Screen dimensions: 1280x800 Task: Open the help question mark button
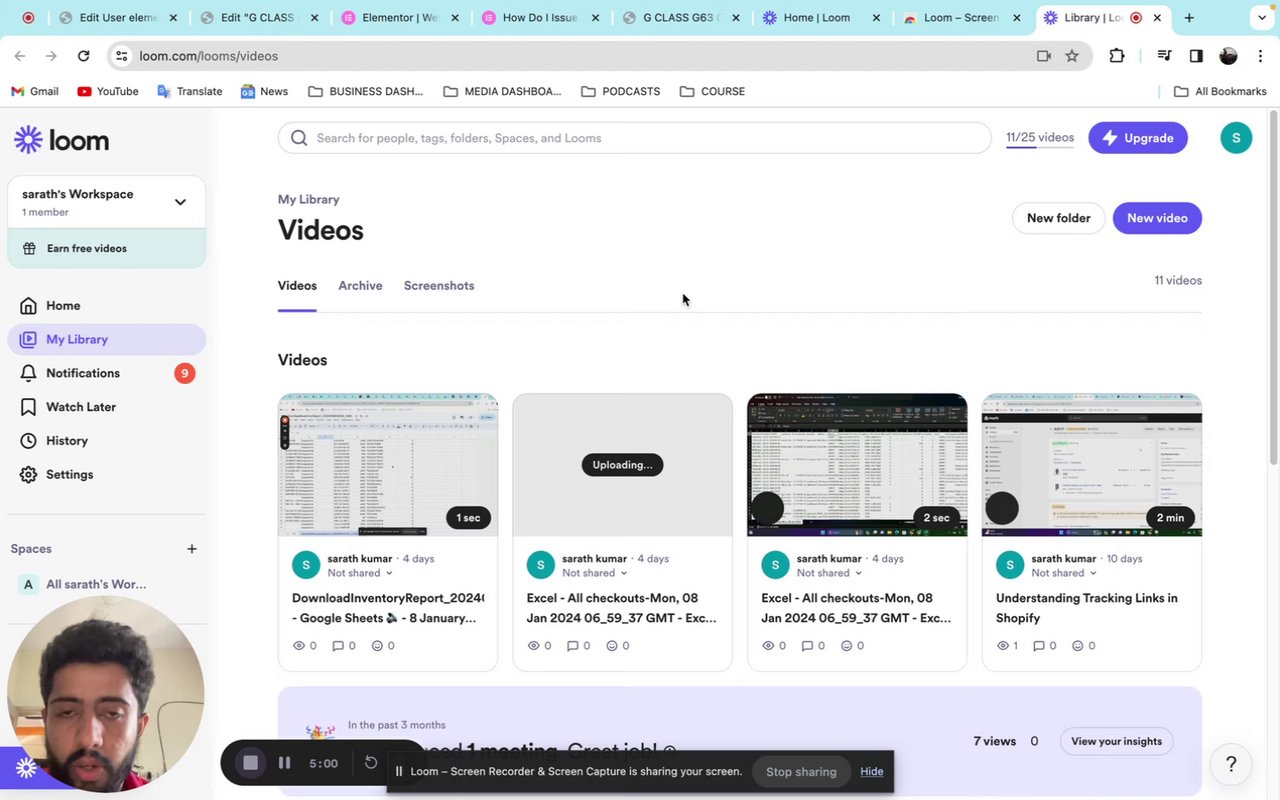pos(1231,765)
